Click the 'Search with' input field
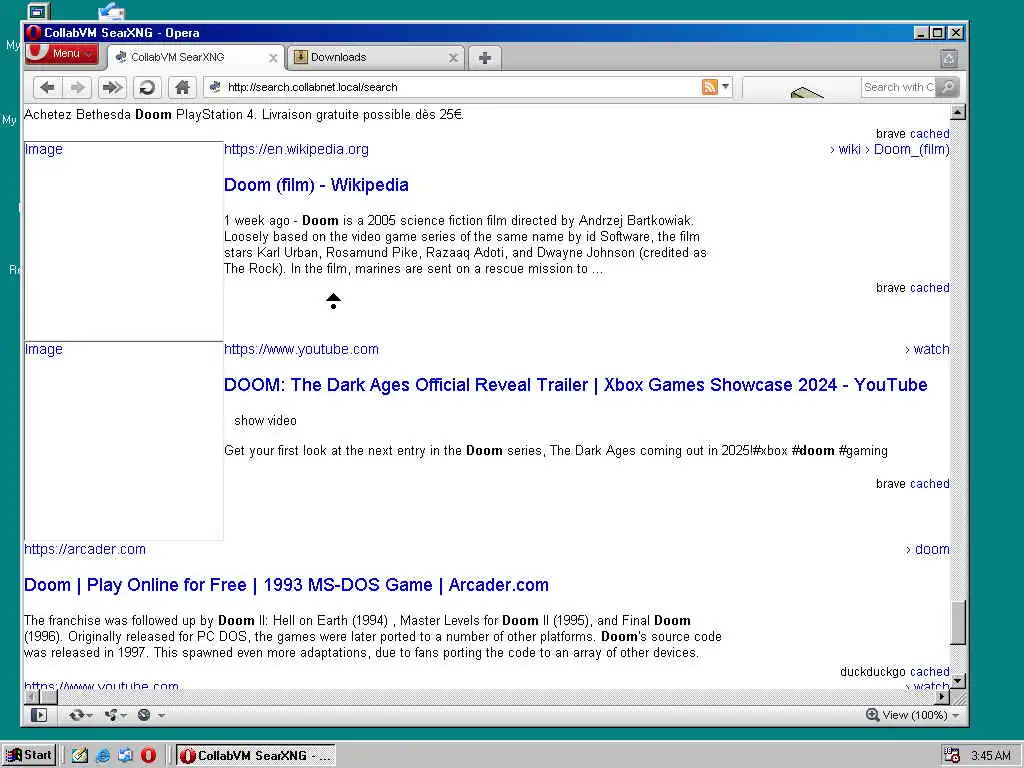The height and width of the screenshot is (768, 1024). click(x=899, y=87)
